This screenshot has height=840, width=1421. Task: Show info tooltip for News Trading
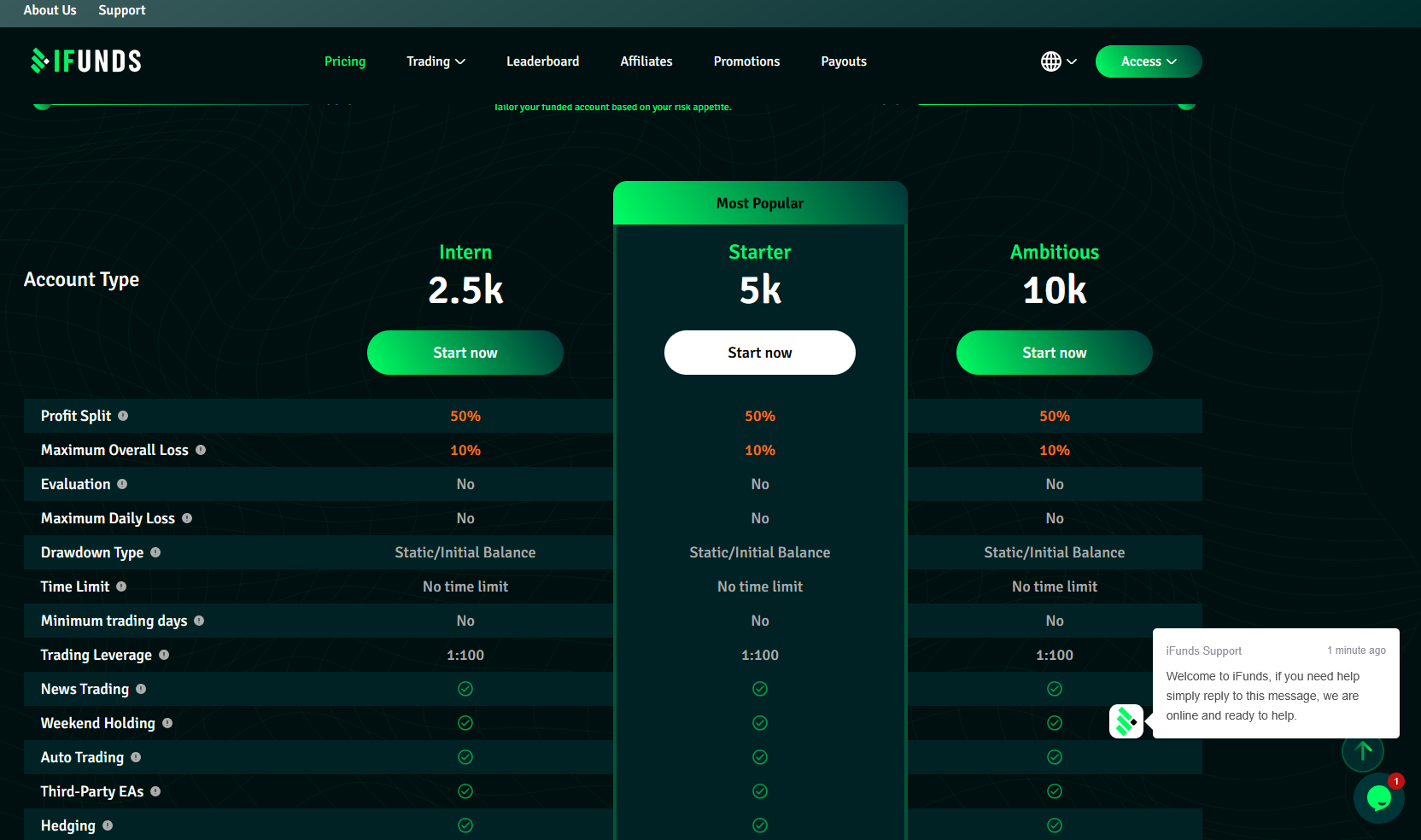coord(141,689)
